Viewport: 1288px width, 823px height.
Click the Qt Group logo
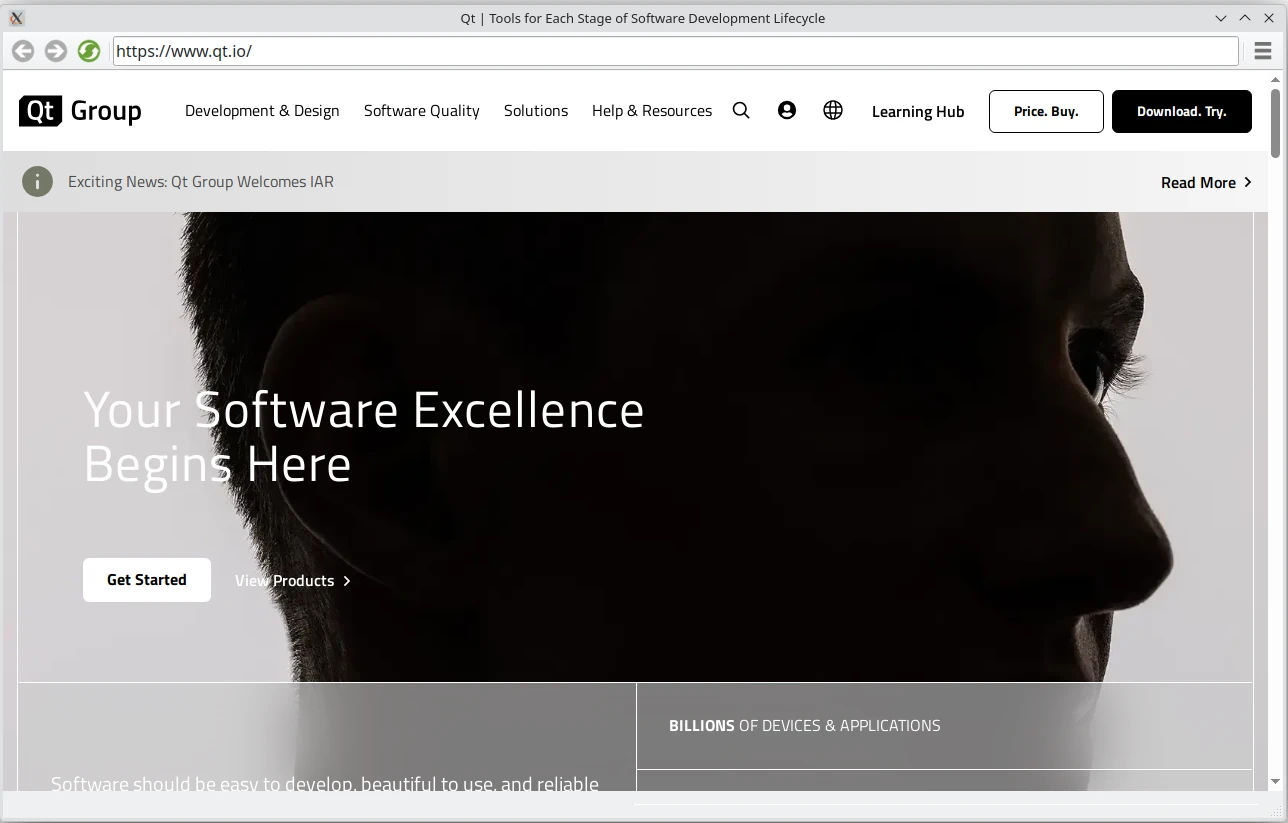point(80,111)
